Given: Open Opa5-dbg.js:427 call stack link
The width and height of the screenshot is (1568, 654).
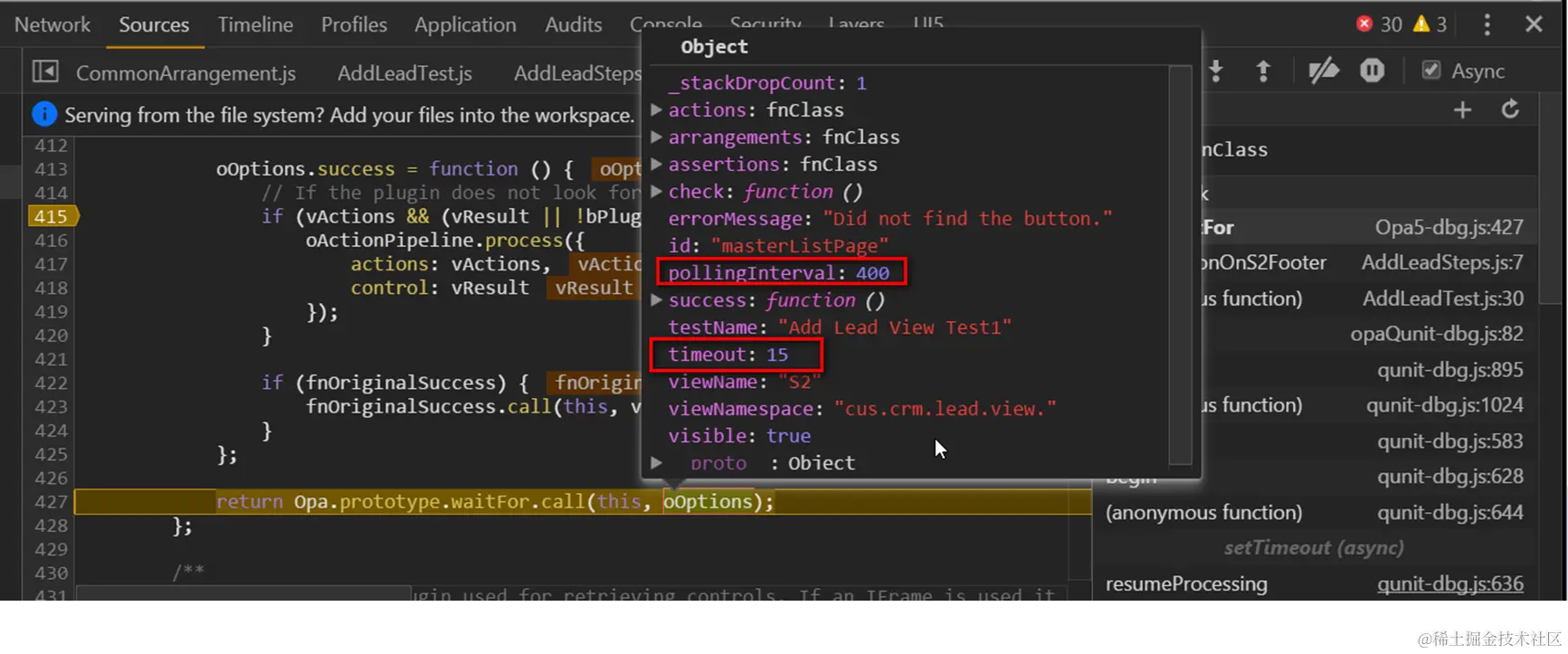Looking at the screenshot, I should [x=1449, y=227].
